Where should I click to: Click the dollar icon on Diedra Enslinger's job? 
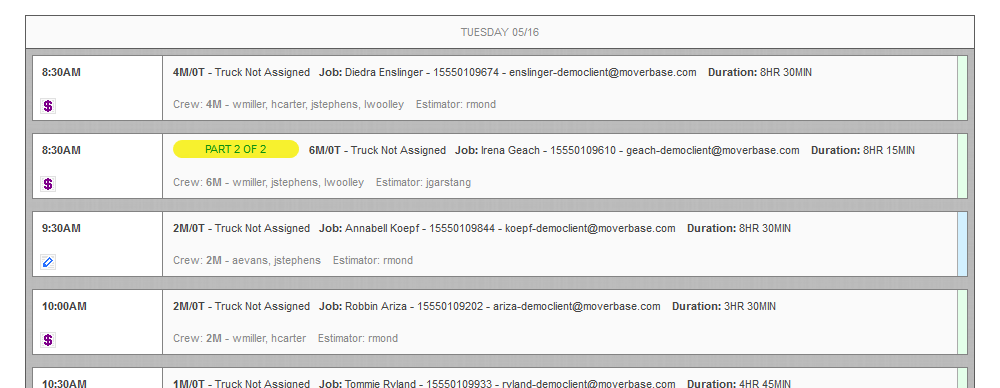pos(48,106)
